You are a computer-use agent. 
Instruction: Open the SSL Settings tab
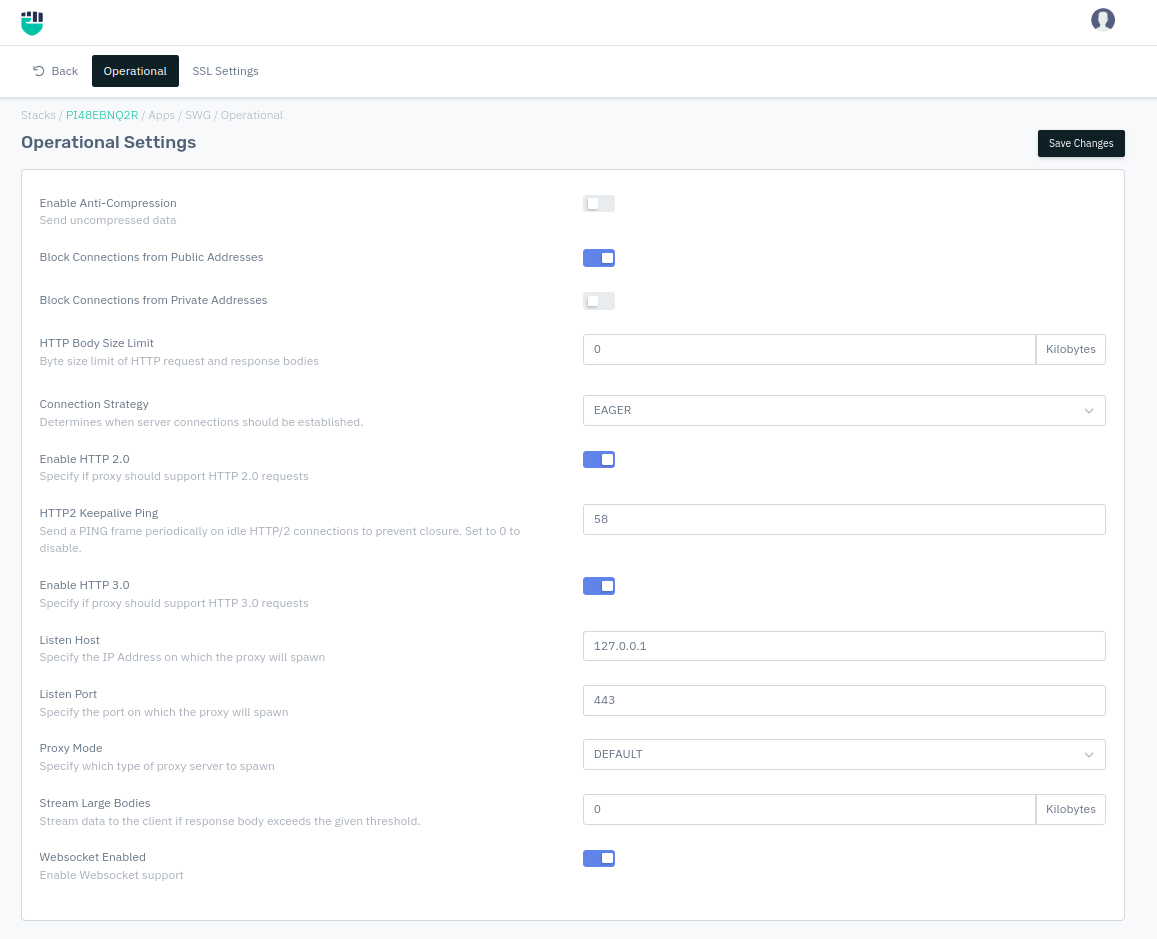(225, 71)
